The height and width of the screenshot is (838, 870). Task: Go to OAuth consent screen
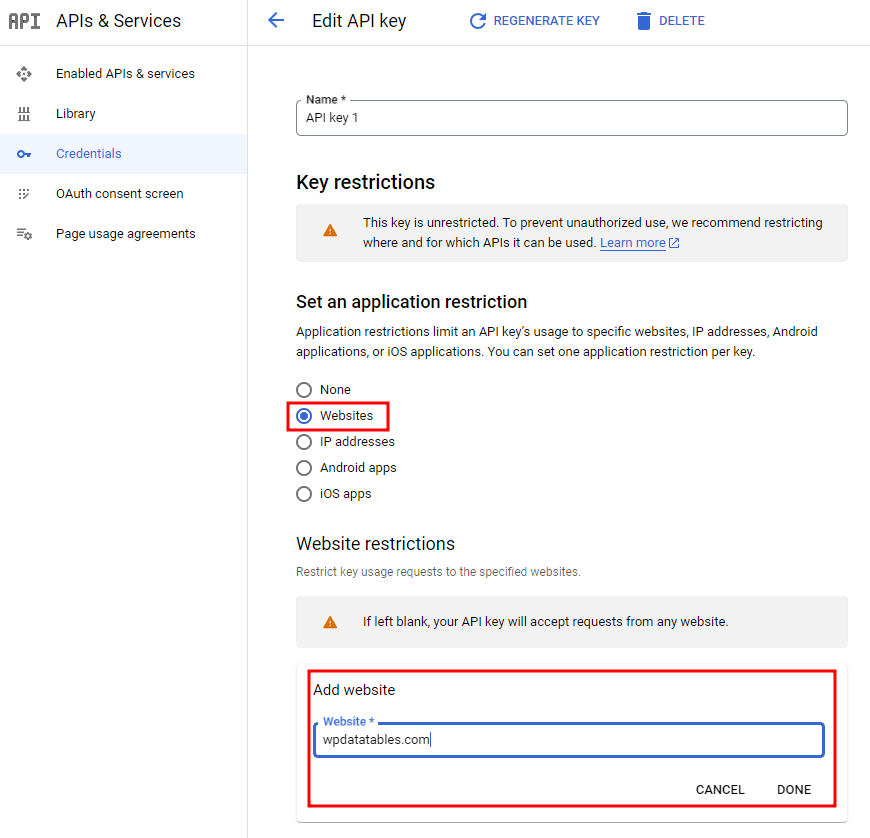119,194
